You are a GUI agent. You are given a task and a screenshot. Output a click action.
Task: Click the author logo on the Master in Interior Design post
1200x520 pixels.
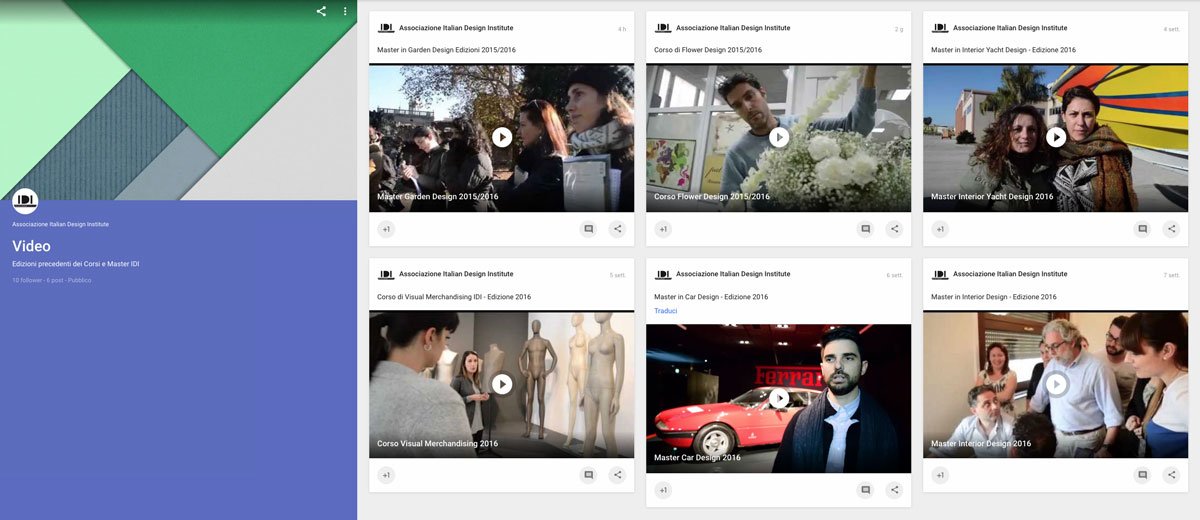coord(939,274)
